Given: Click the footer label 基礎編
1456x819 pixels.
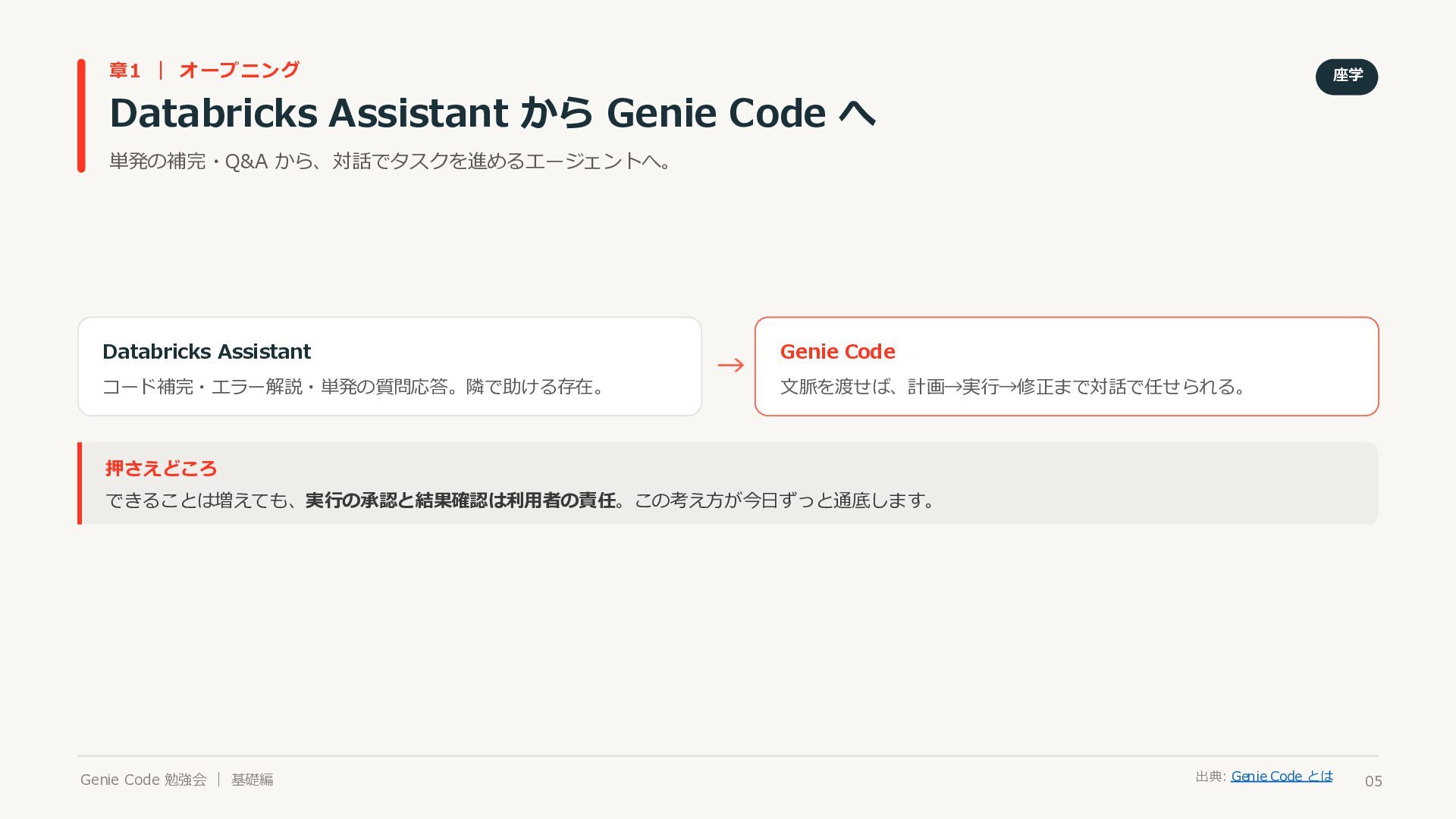Looking at the screenshot, I should (x=253, y=780).
